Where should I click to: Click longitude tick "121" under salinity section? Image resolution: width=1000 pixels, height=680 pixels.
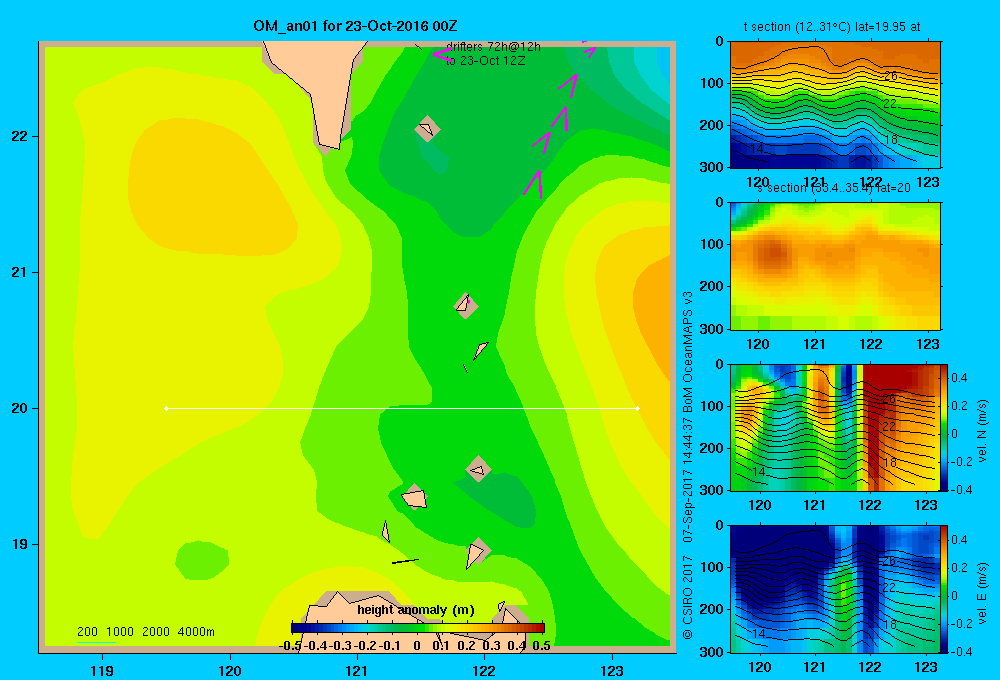click(814, 344)
